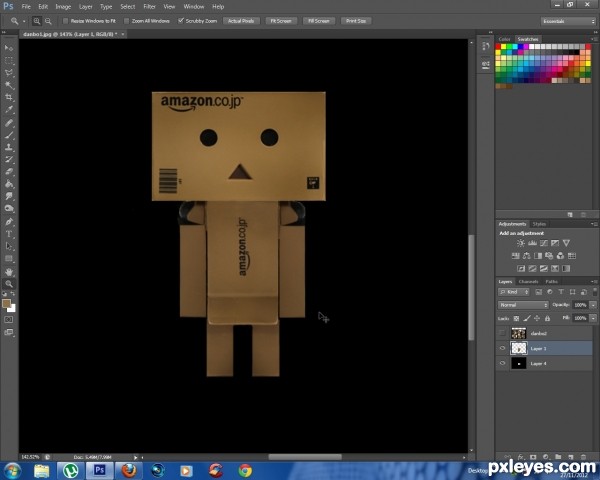Hide Layer 4 using its eye icon
This screenshot has width=600, height=480.
click(x=502, y=363)
